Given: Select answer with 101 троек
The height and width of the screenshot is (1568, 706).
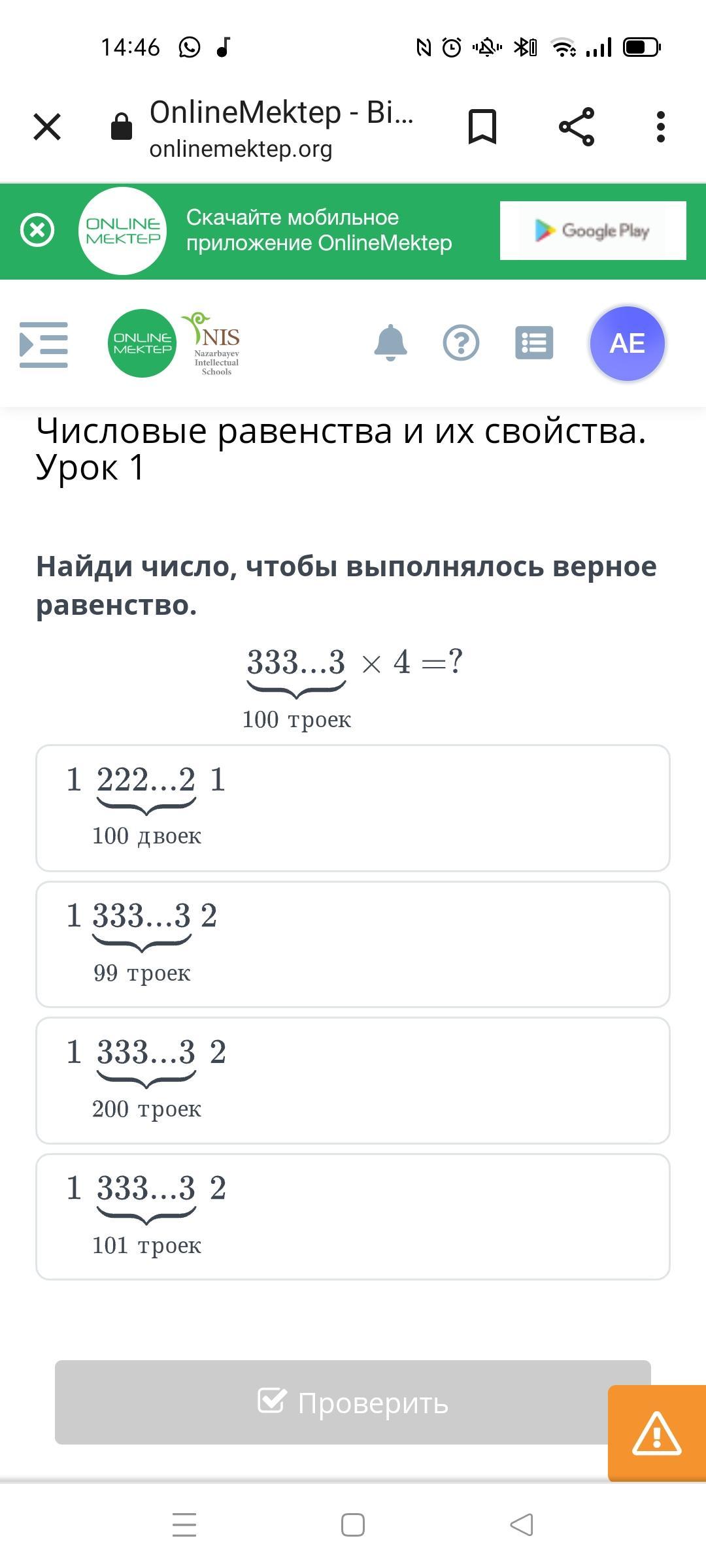Looking at the screenshot, I should (x=353, y=1217).
